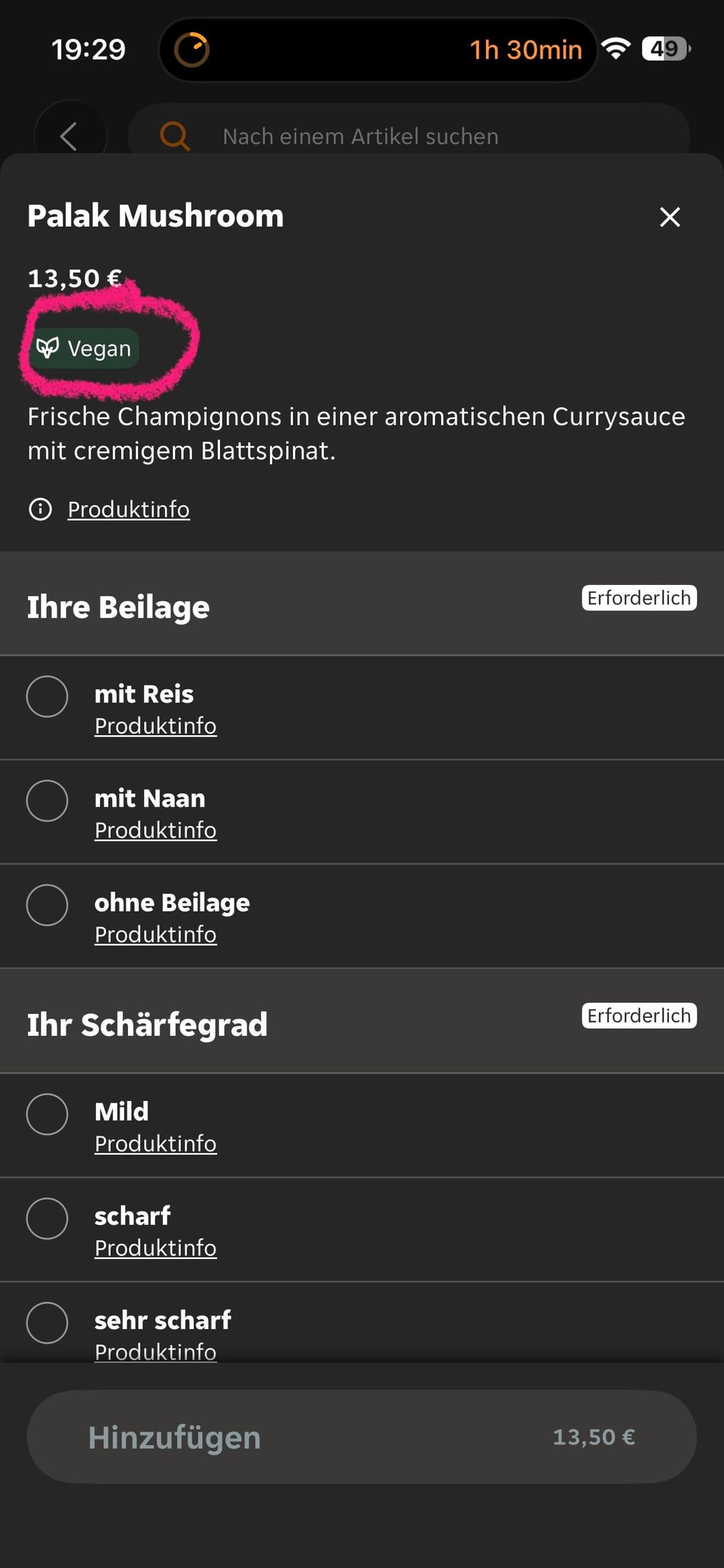Close the Palak Mushroom item dialog
The image size is (724, 1568).
point(670,217)
